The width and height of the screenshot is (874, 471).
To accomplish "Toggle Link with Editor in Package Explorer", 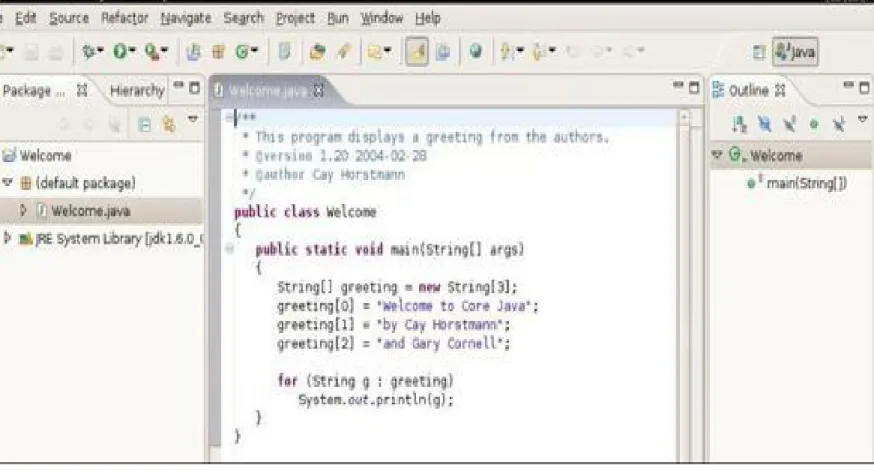I will 168,124.
